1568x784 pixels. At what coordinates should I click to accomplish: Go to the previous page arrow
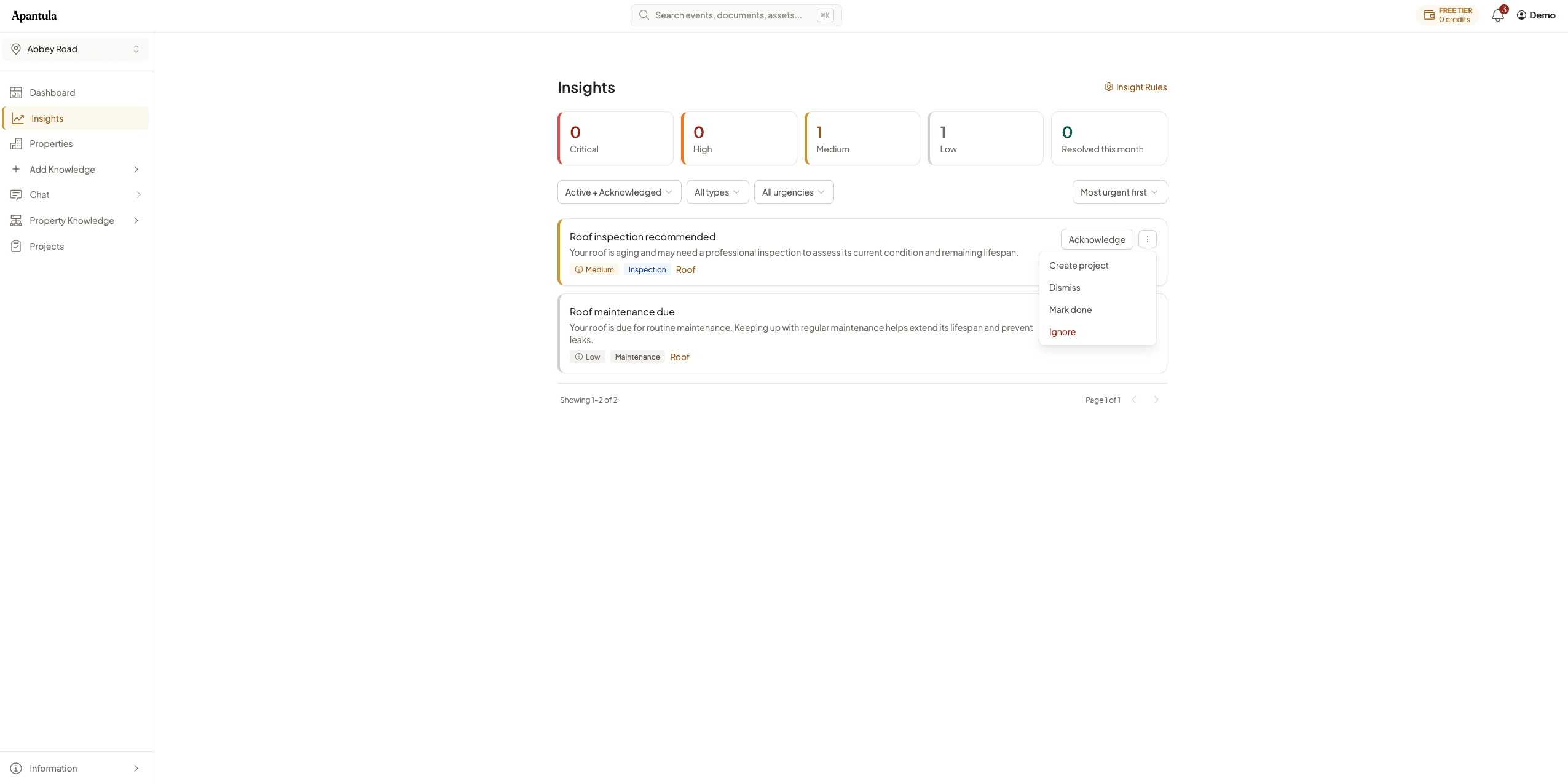tap(1134, 400)
